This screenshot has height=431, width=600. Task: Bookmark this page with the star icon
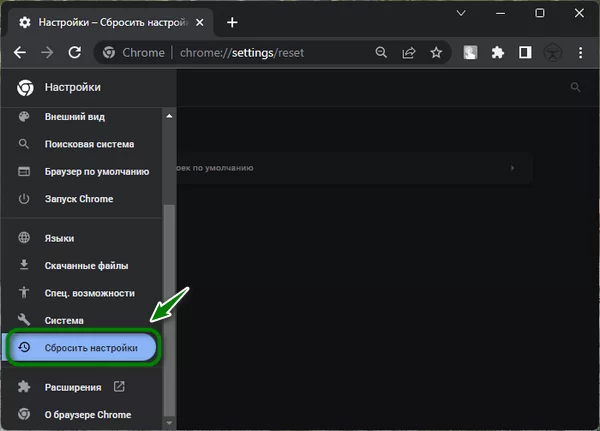pos(436,53)
